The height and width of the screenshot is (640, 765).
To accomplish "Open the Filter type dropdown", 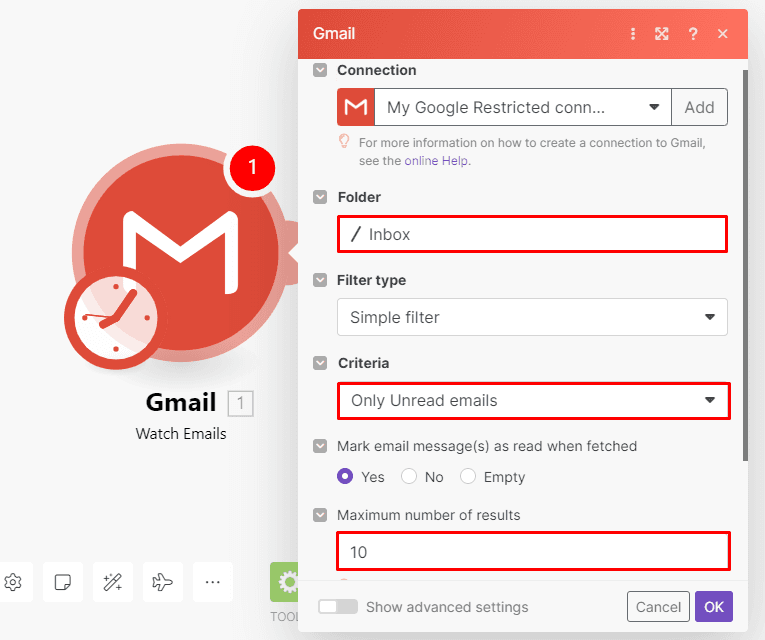I will pyautogui.click(x=532, y=317).
